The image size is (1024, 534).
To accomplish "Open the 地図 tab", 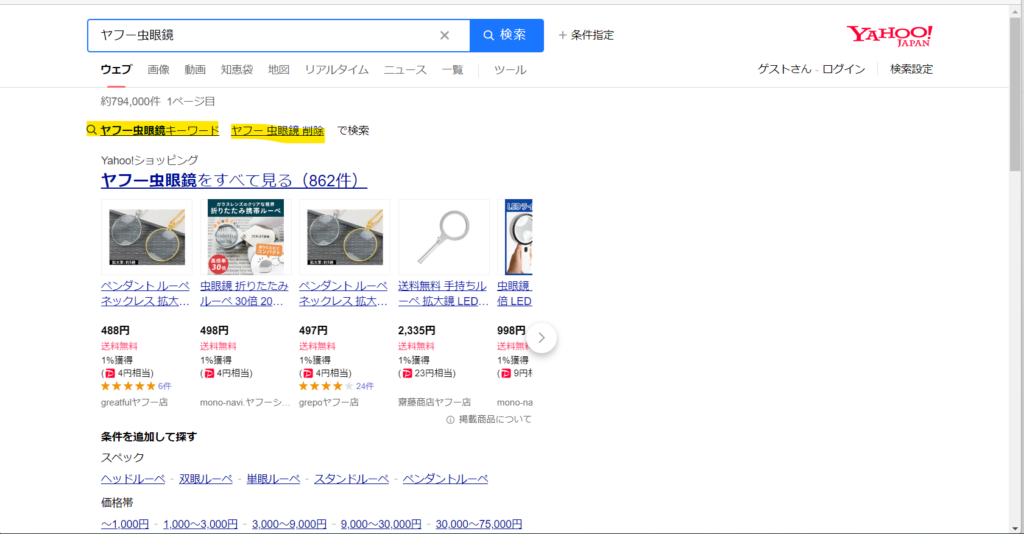I will (x=279, y=70).
